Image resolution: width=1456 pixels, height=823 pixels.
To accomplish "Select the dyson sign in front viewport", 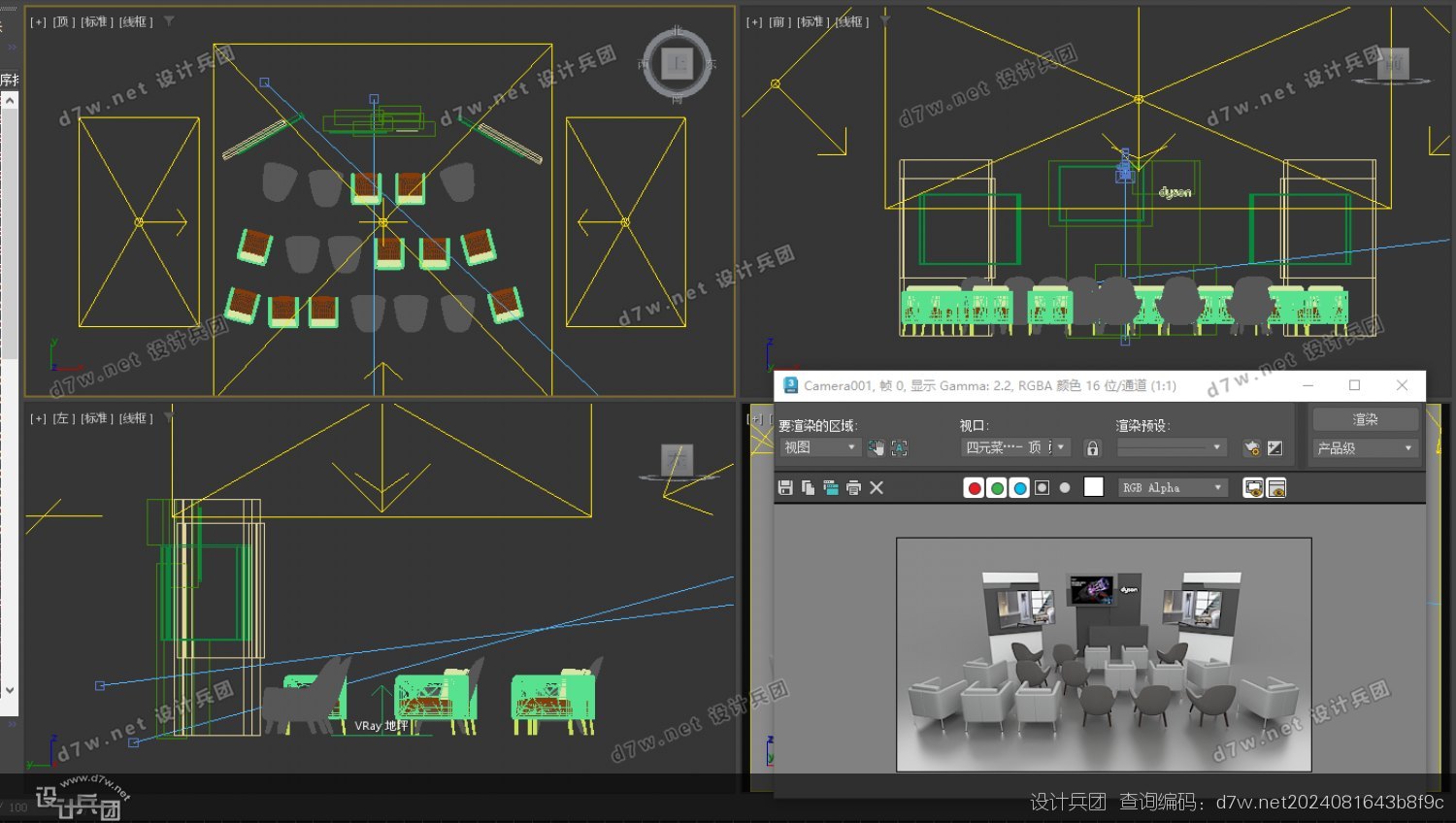I will tap(1175, 192).
